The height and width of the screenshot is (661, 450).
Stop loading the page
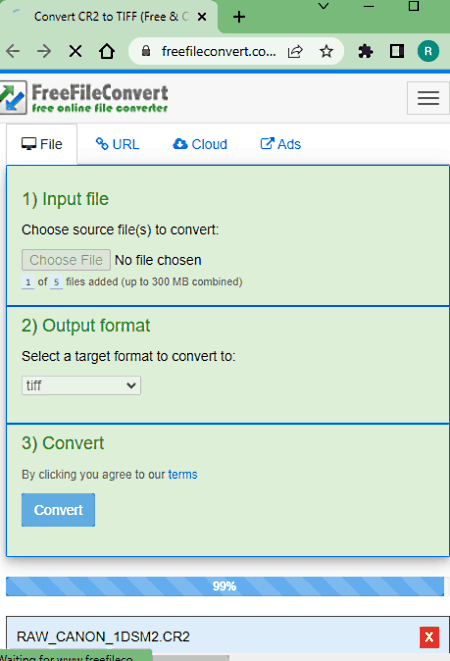click(x=75, y=51)
